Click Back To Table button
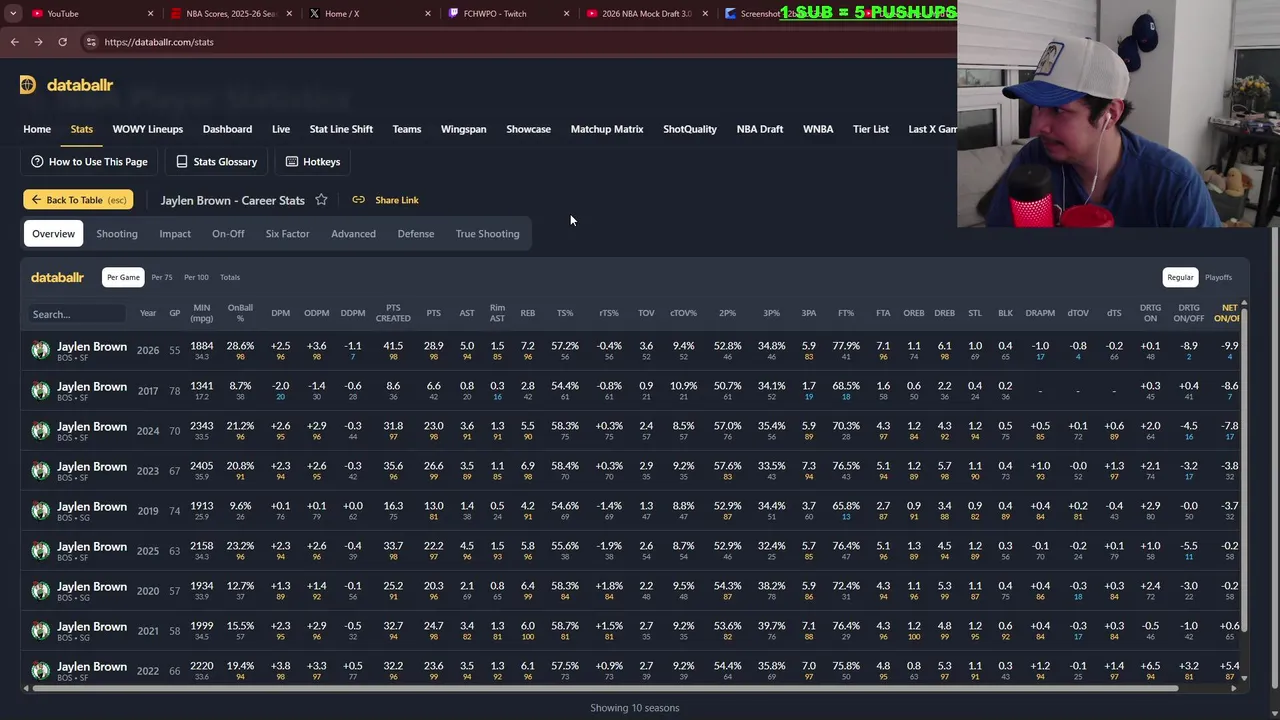Screen dimensions: 1280x720 [78, 200]
